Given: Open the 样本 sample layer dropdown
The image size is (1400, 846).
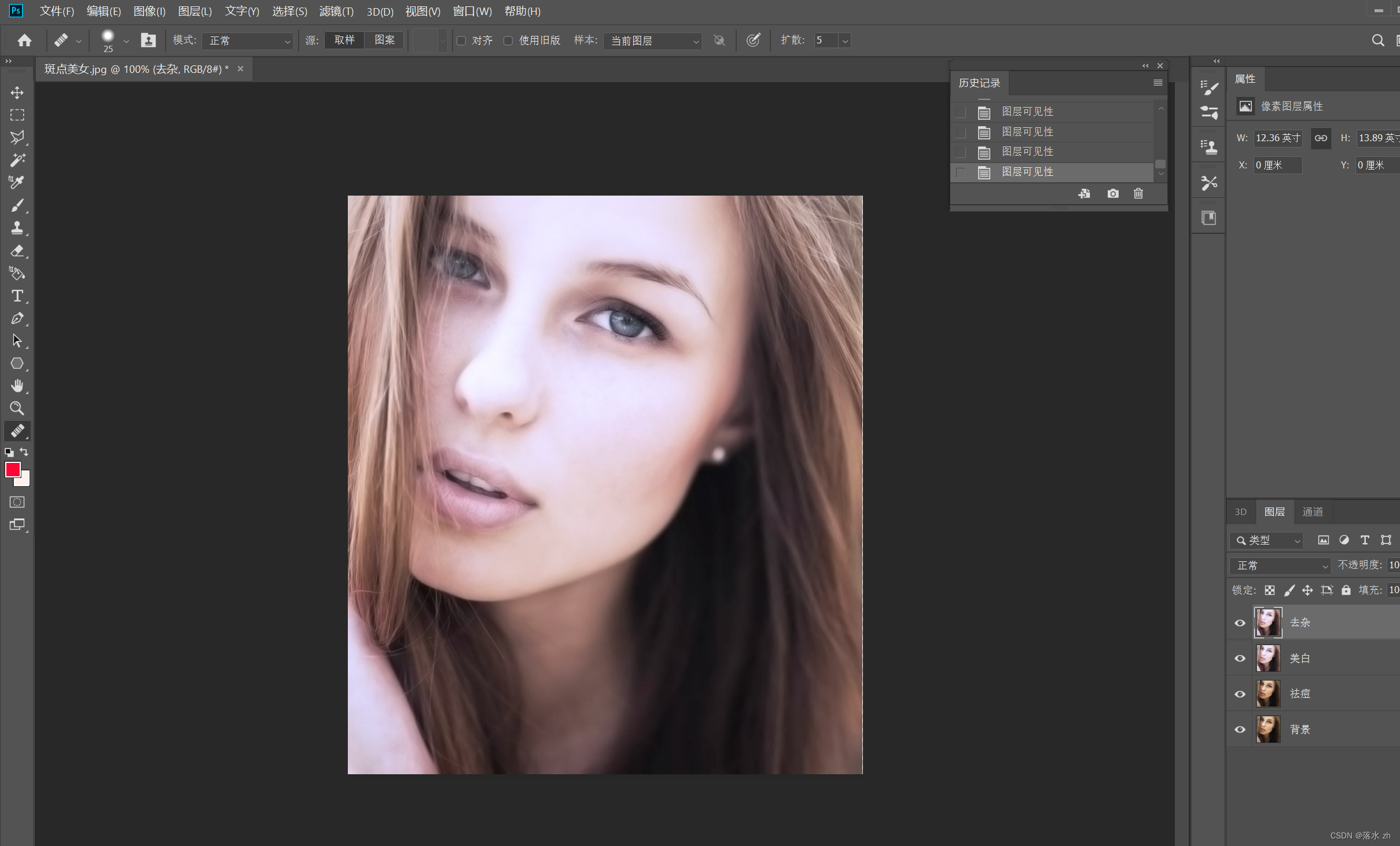Looking at the screenshot, I should click(x=653, y=41).
